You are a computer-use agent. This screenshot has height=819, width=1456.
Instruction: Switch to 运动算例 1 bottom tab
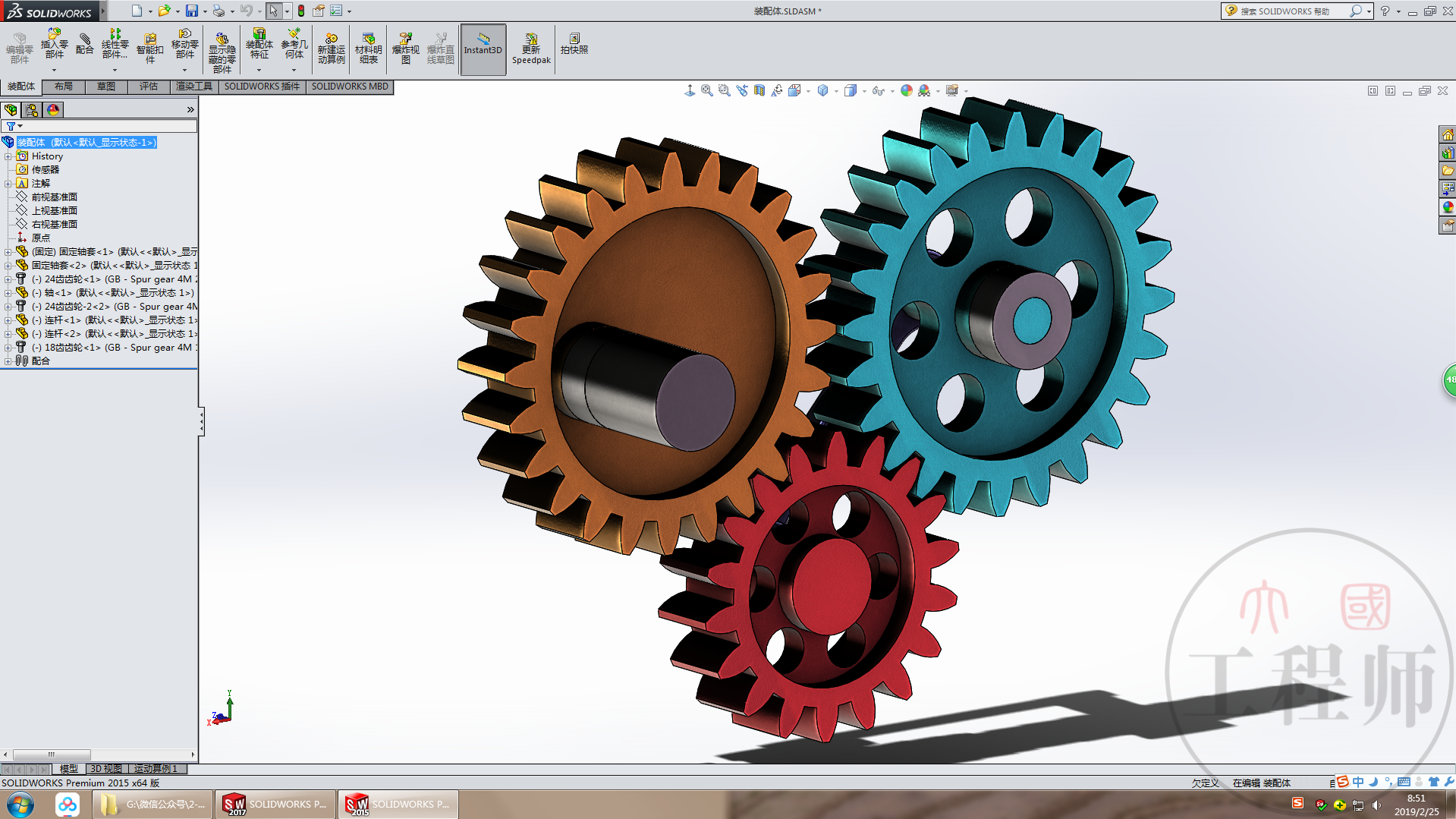[156, 769]
